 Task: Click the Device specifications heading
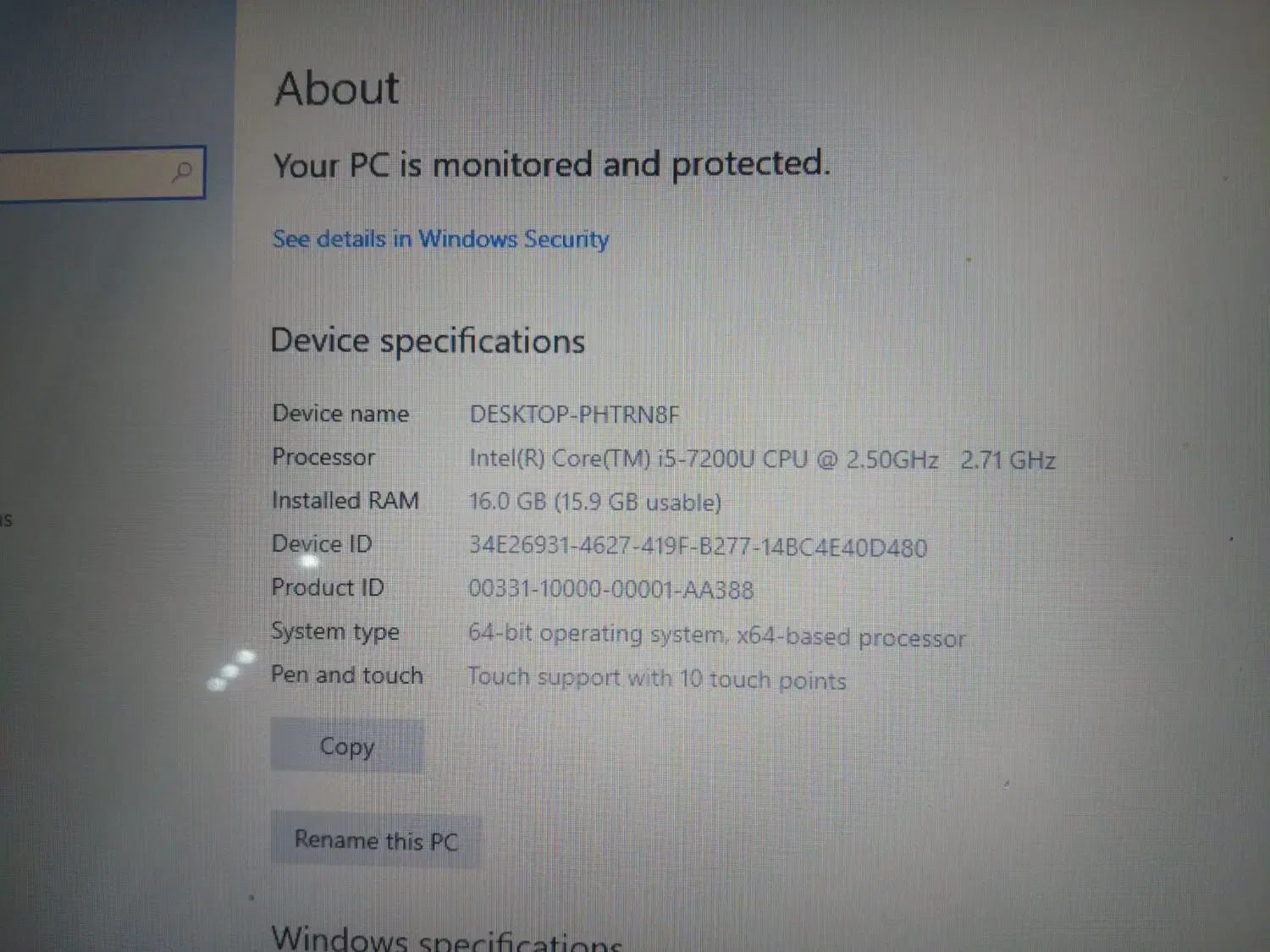point(428,341)
